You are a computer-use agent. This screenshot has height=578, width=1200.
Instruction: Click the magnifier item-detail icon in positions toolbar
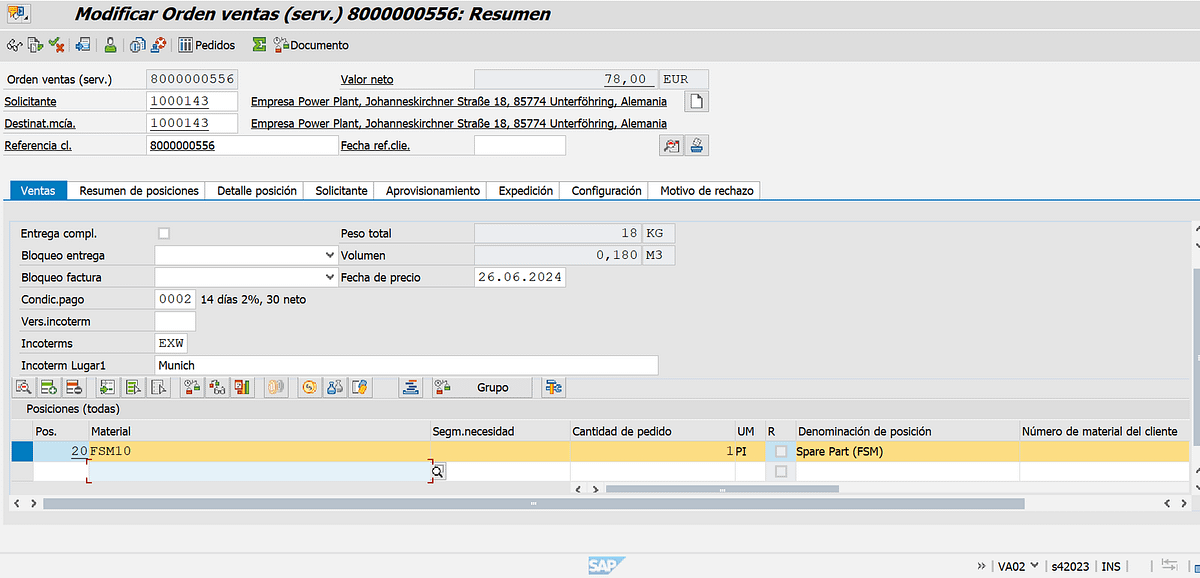[x=24, y=387]
